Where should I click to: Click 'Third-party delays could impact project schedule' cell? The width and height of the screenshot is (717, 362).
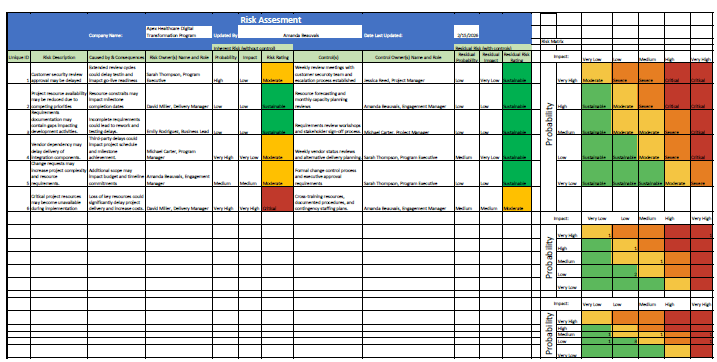click(x=116, y=148)
